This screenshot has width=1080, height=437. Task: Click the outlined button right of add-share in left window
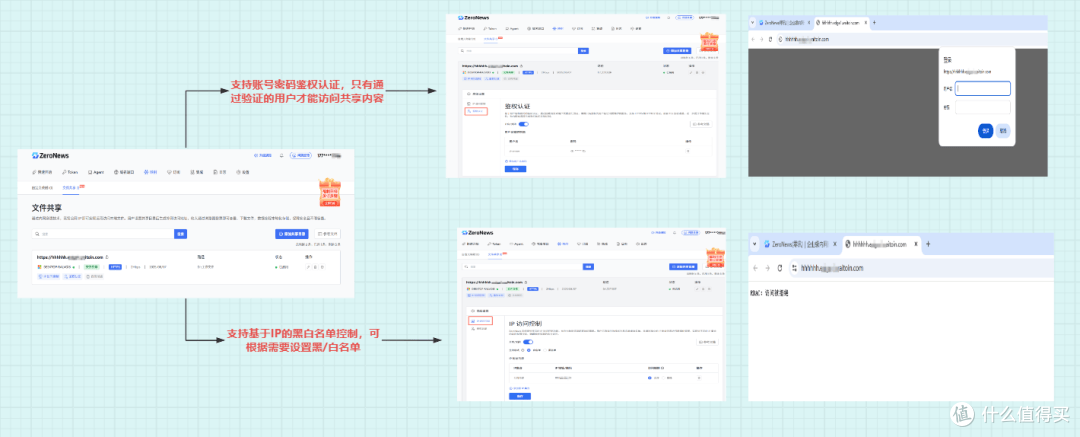pyautogui.click(x=327, y=234)
